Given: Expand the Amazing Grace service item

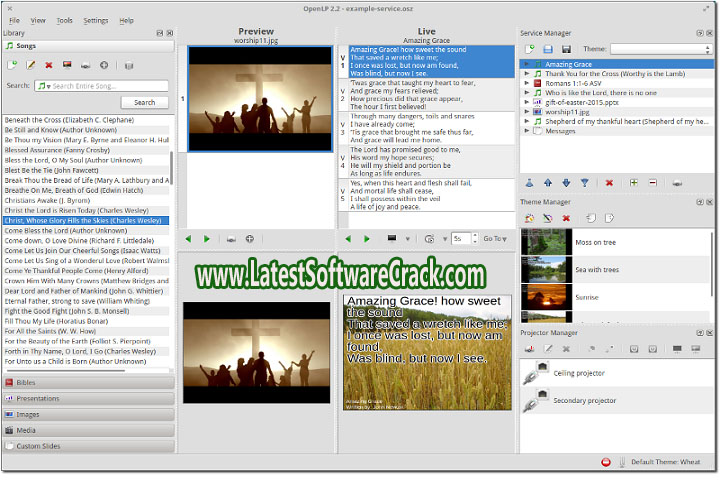Looking at the screenshot, I should tap(527, 64).
